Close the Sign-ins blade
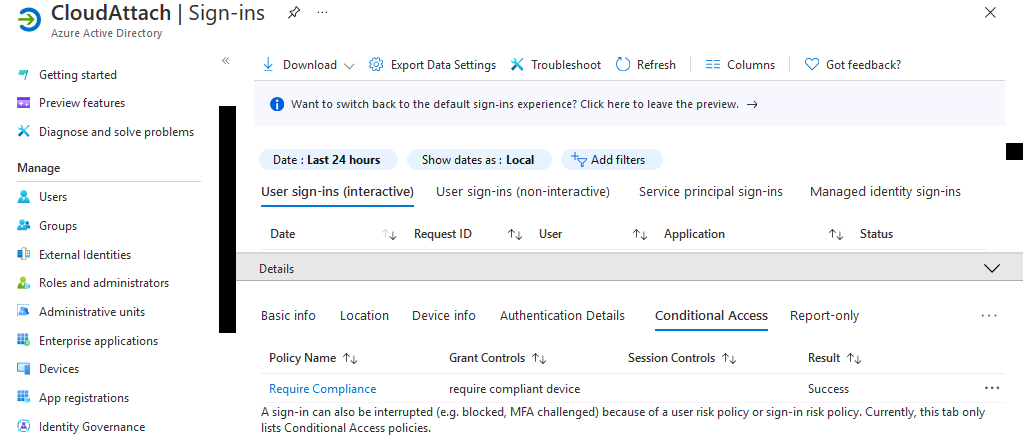 coord(990,12)
